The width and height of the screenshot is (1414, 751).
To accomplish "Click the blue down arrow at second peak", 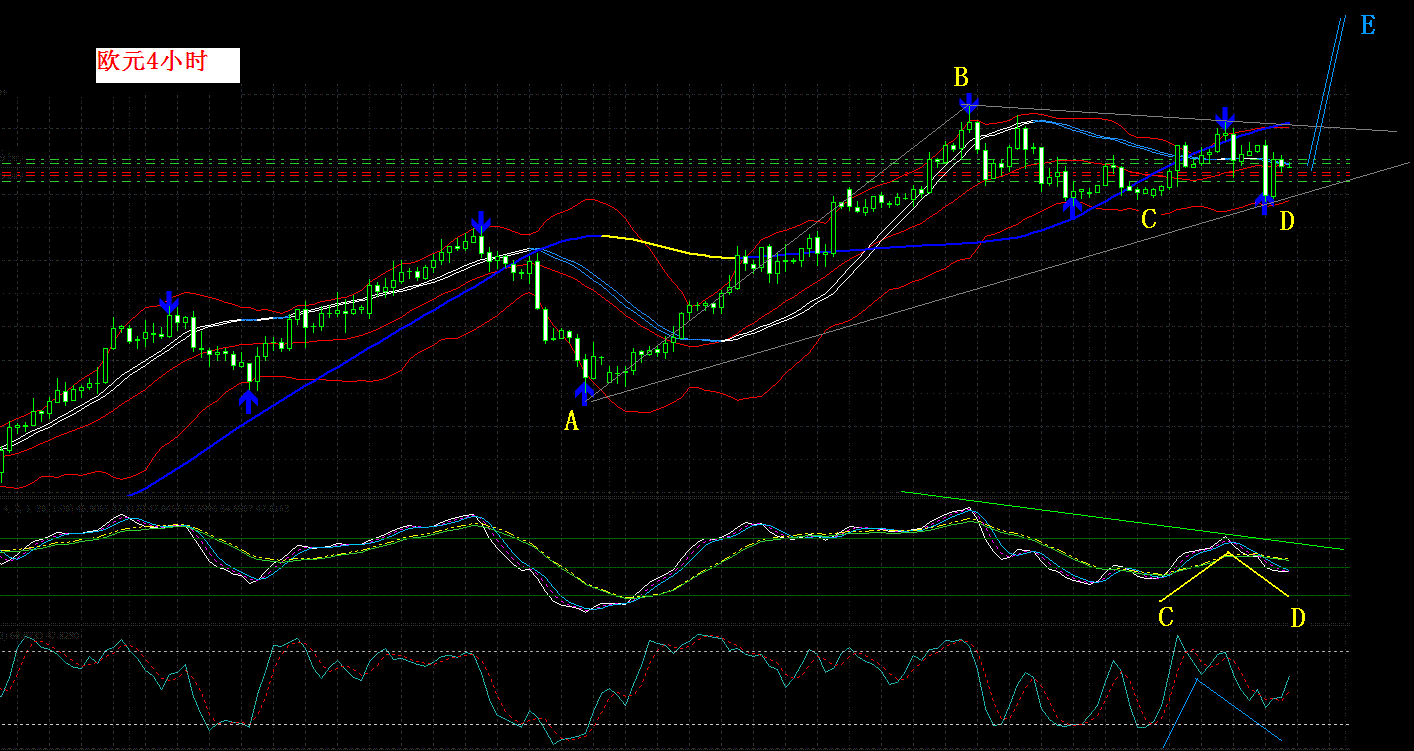I will pyautogui.click(x=481, y=222).
